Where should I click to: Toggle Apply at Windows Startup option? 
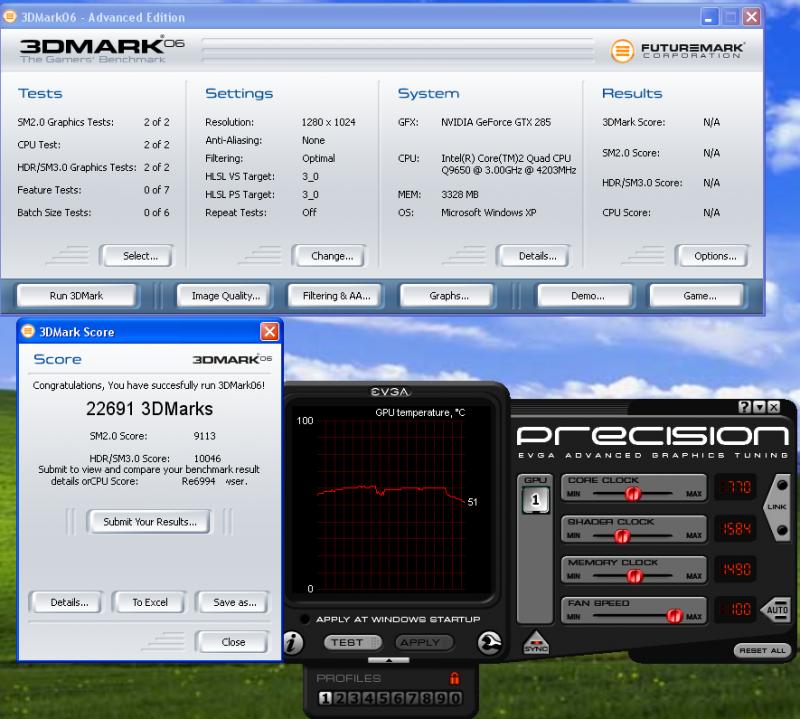[x=305, y=619]
